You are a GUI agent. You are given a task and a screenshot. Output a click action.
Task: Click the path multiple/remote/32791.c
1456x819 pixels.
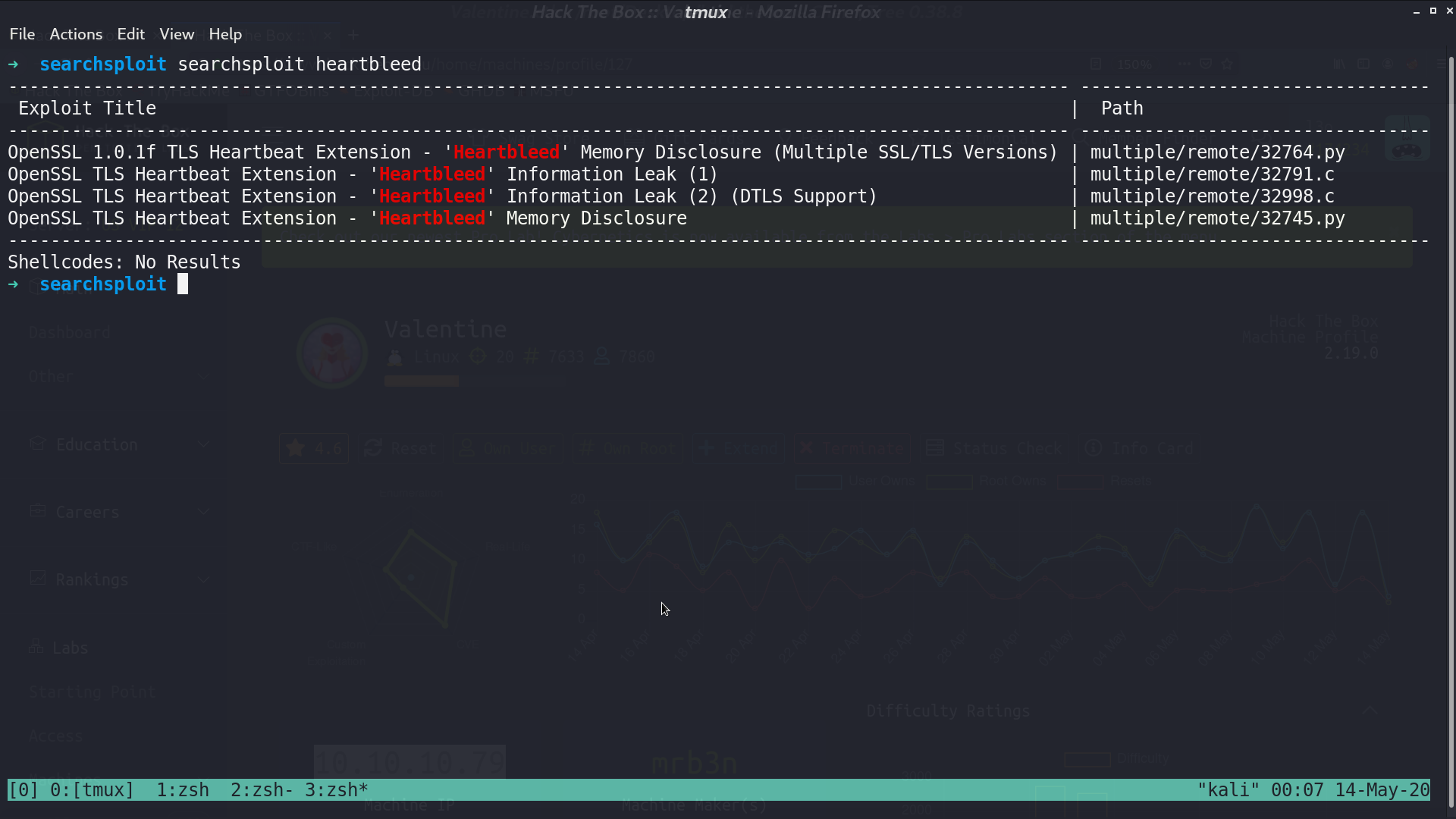pos(1212,174)
